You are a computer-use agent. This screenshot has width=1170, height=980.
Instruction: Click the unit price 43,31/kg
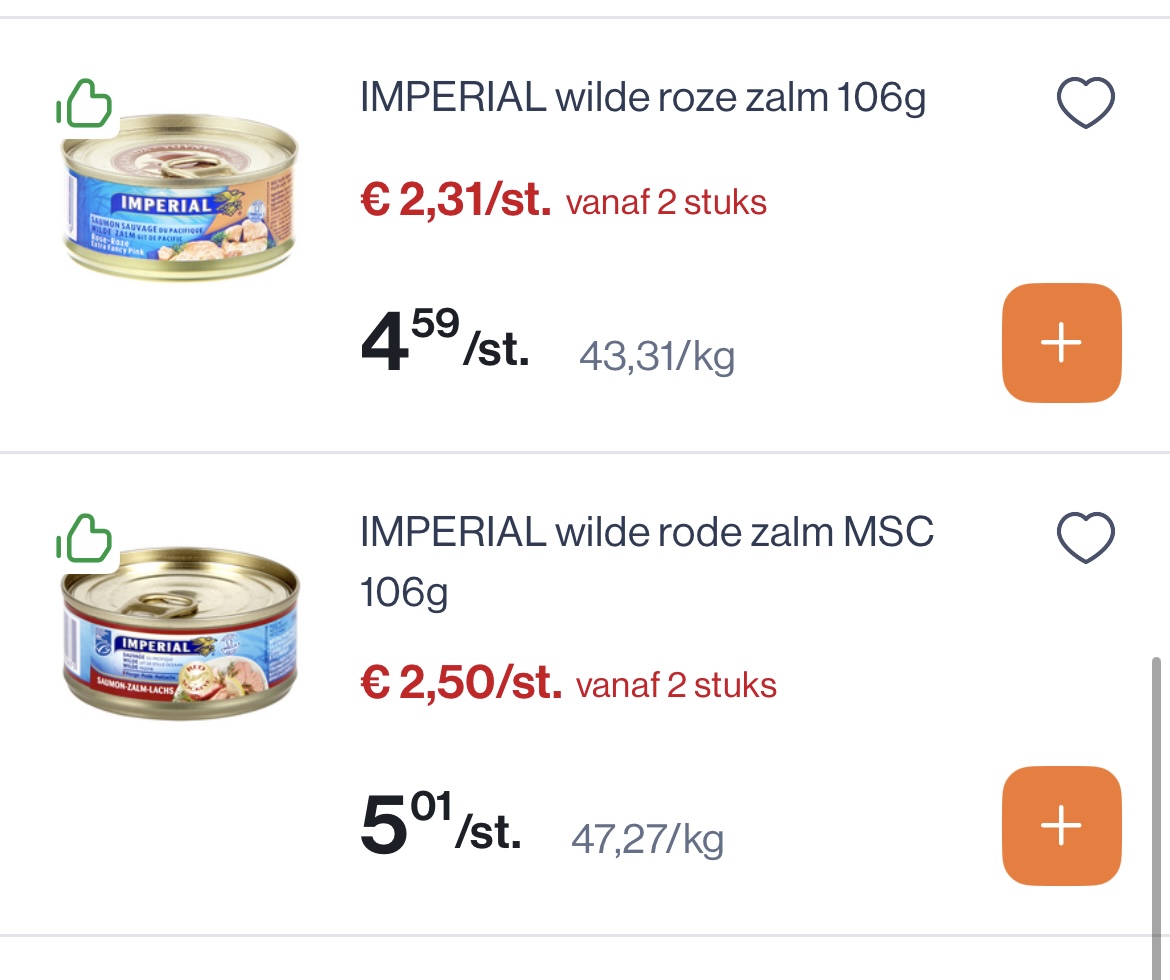(657, 355)
